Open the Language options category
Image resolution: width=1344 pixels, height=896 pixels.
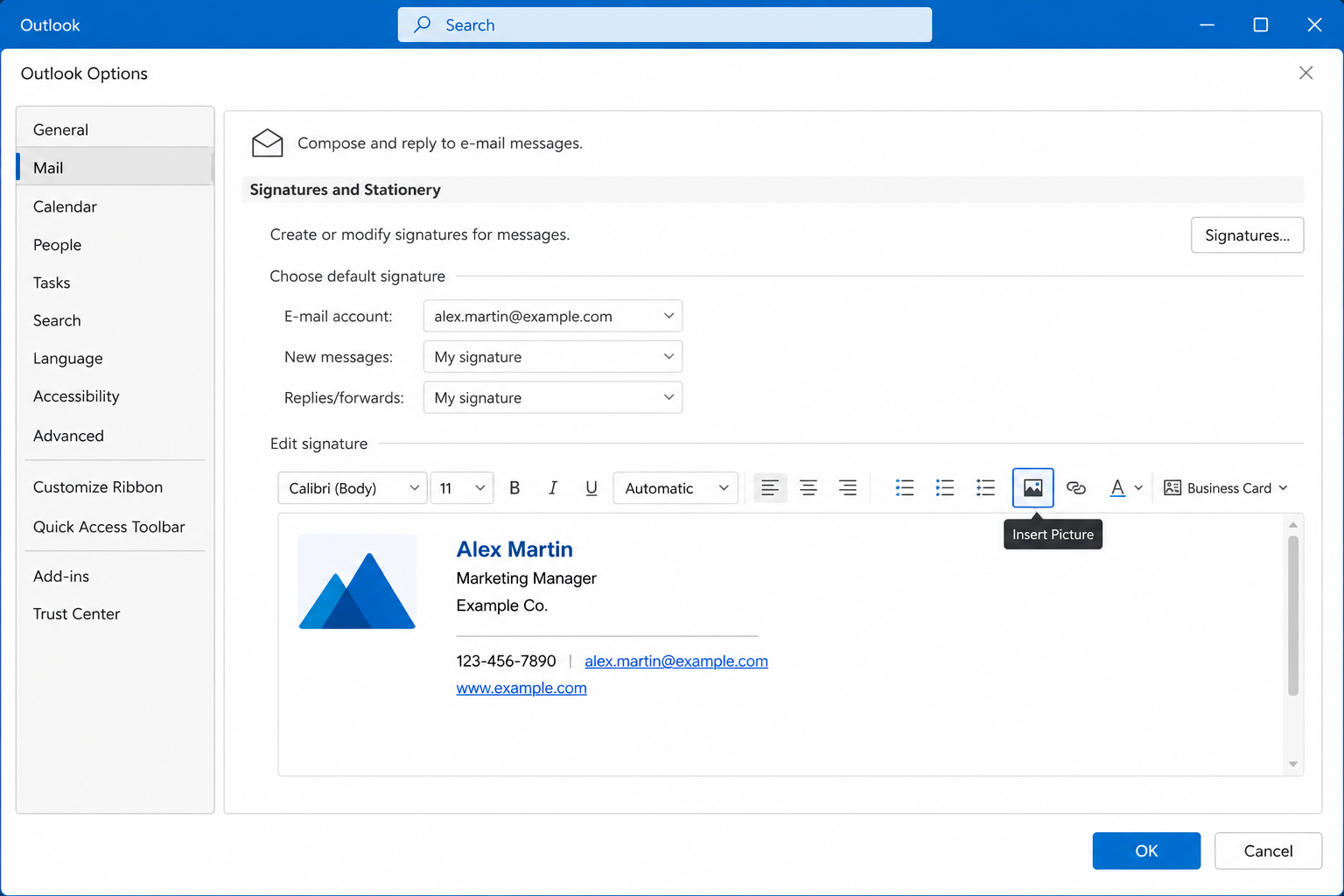click(x=115, y=358)
